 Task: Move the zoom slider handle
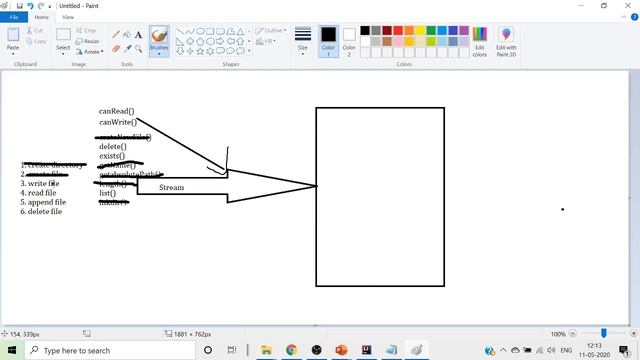tap(604, 333)
